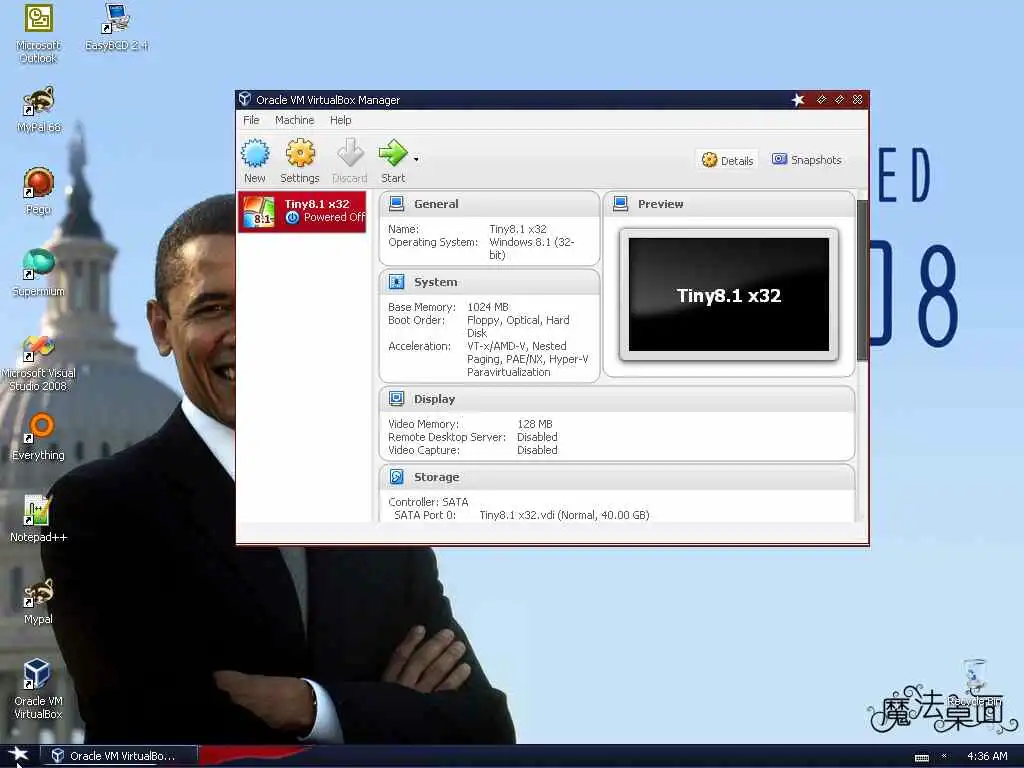Click the Storage section header
This screenshot has height=768, width=1024.
[616, 477]
